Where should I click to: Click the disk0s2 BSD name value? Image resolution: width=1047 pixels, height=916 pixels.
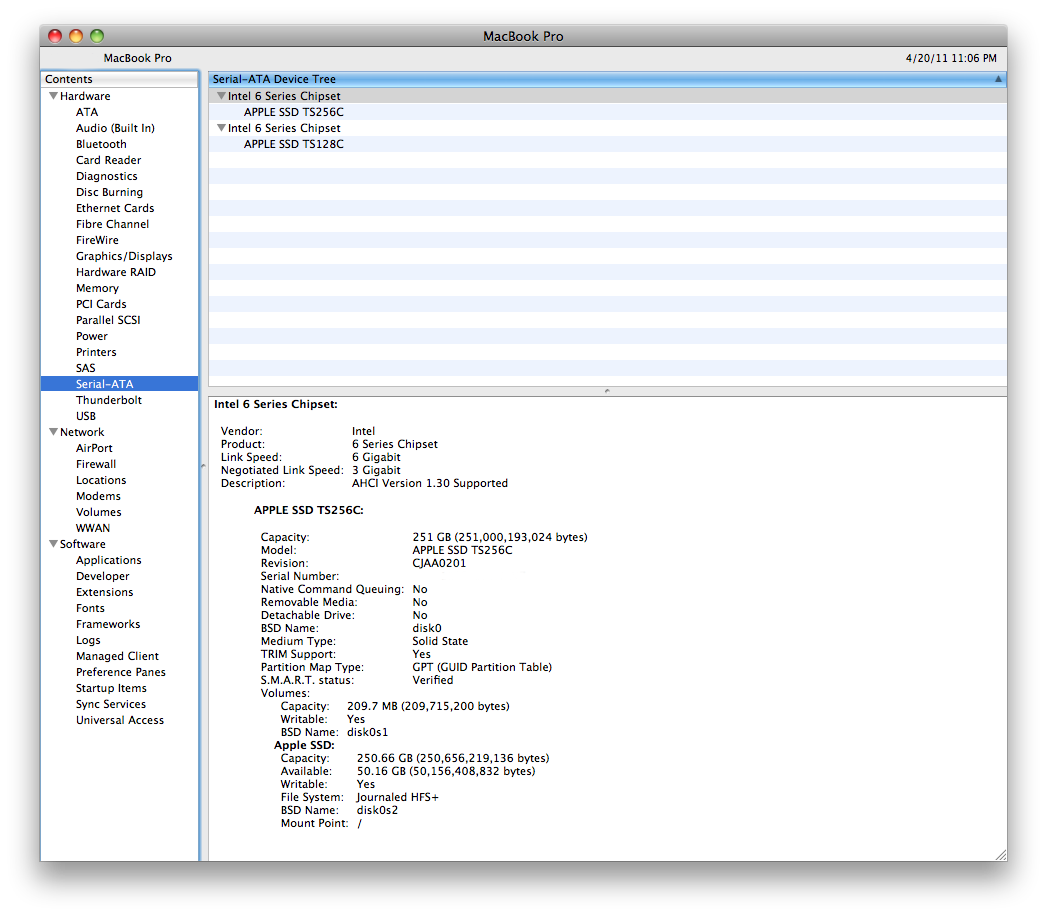[x=377, y=811]
